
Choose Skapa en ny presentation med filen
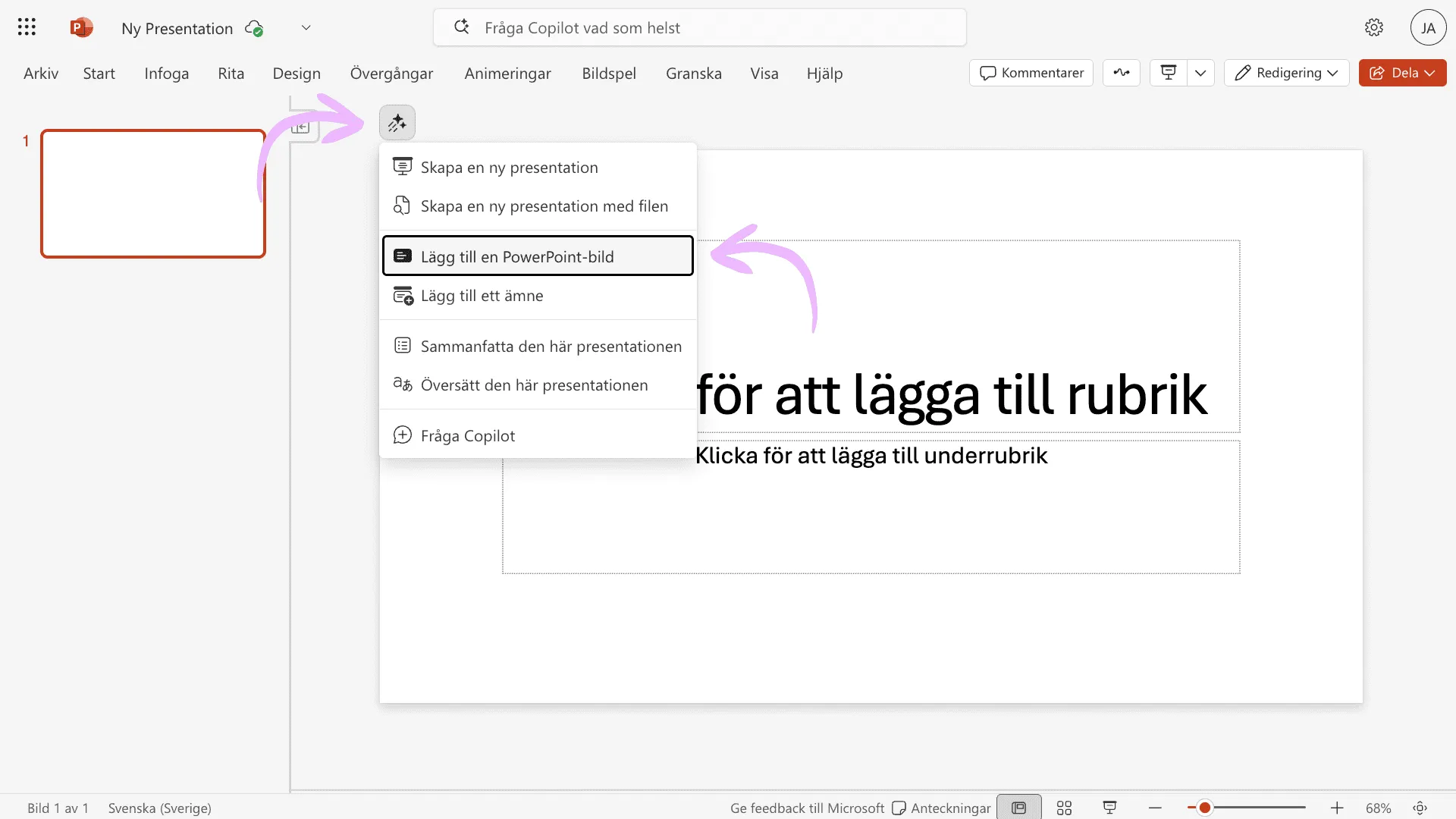click(x=538, y=206)
